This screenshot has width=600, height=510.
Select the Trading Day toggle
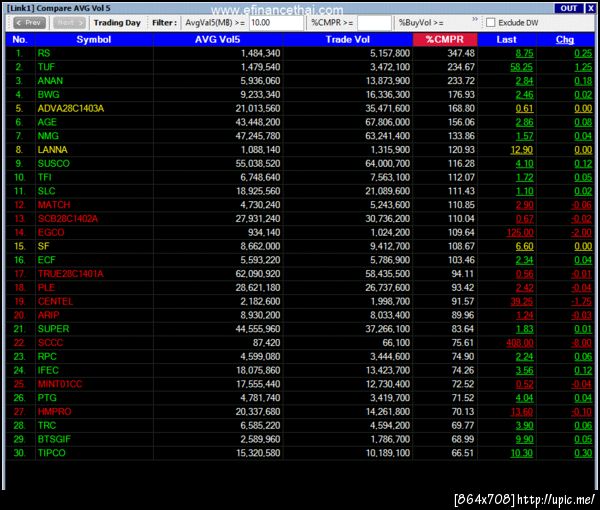point(117,23)
